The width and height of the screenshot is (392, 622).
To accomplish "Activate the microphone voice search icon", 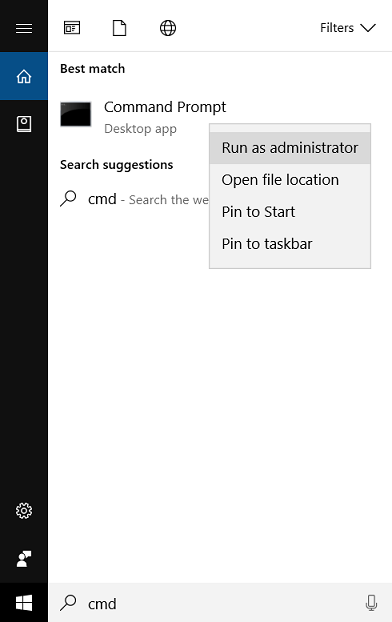I will [x=371, y=603].
